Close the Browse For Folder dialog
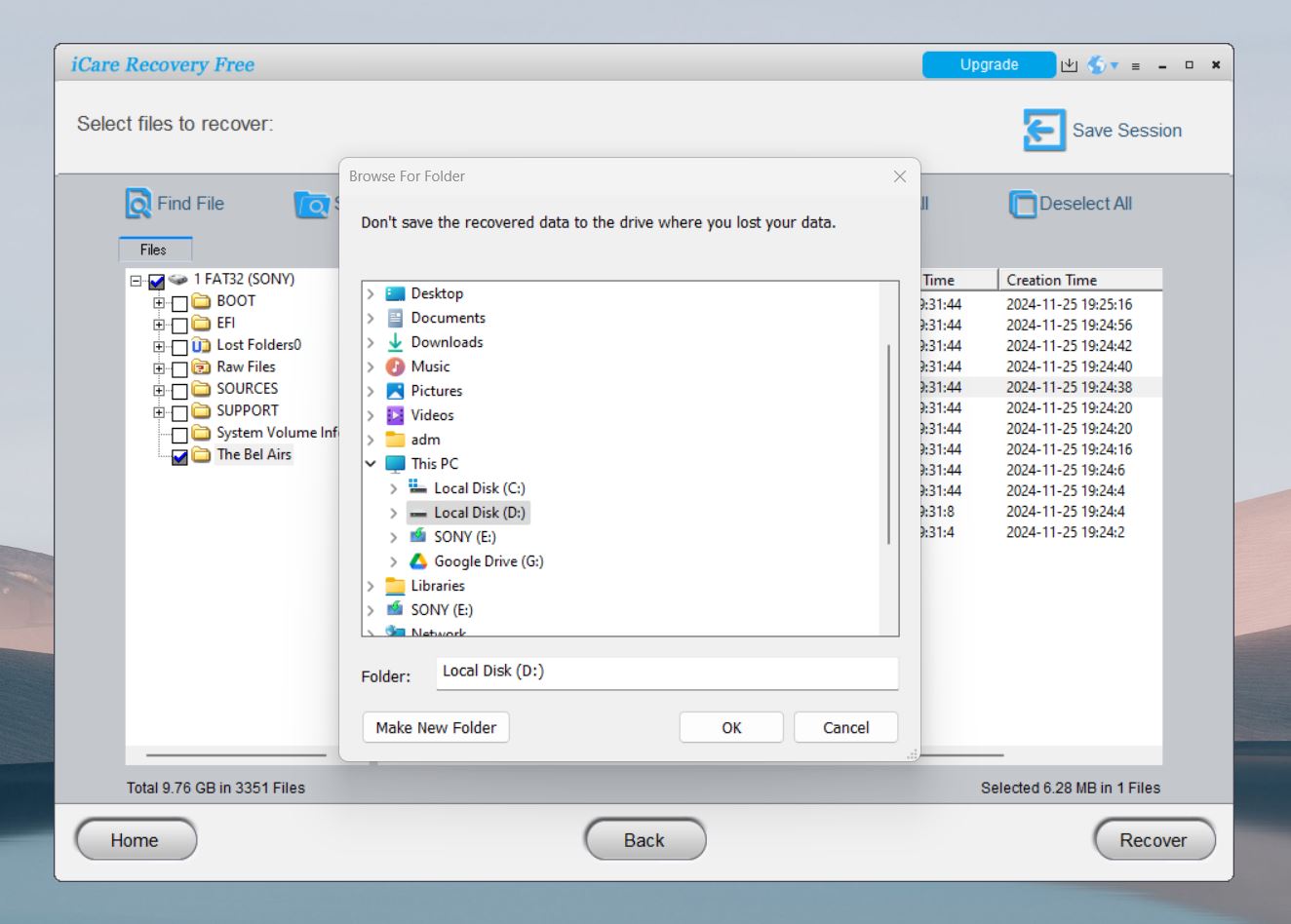 (x=900, y=176)
